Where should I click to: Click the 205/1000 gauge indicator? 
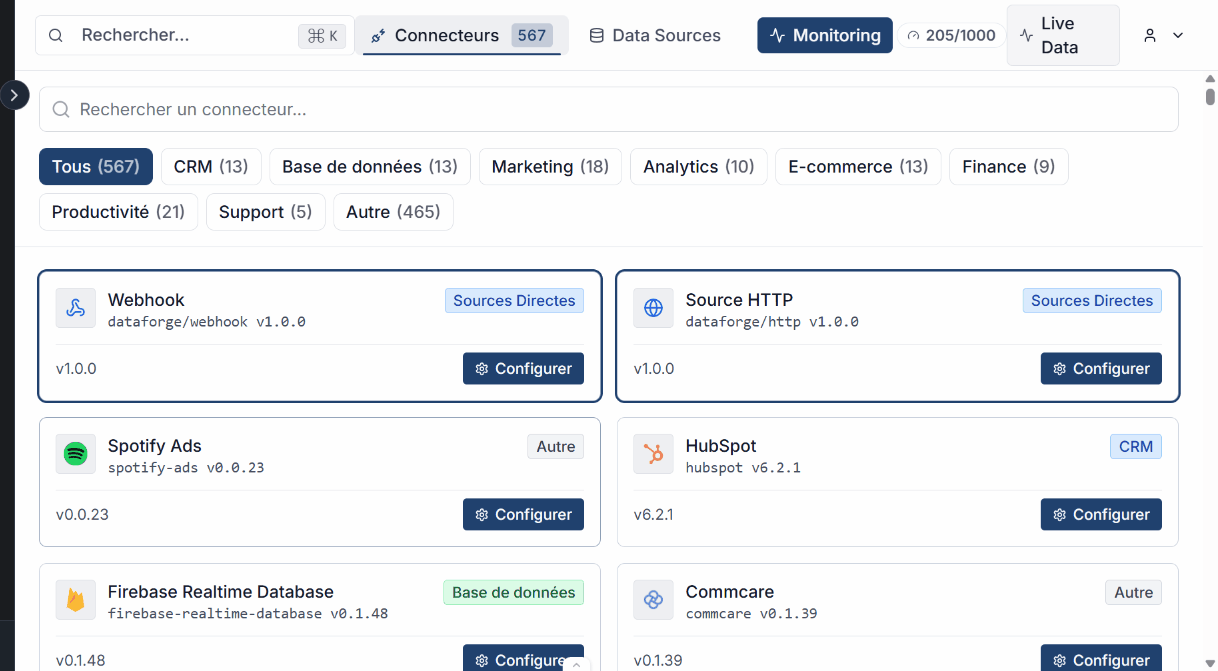(x=951, y=34)
